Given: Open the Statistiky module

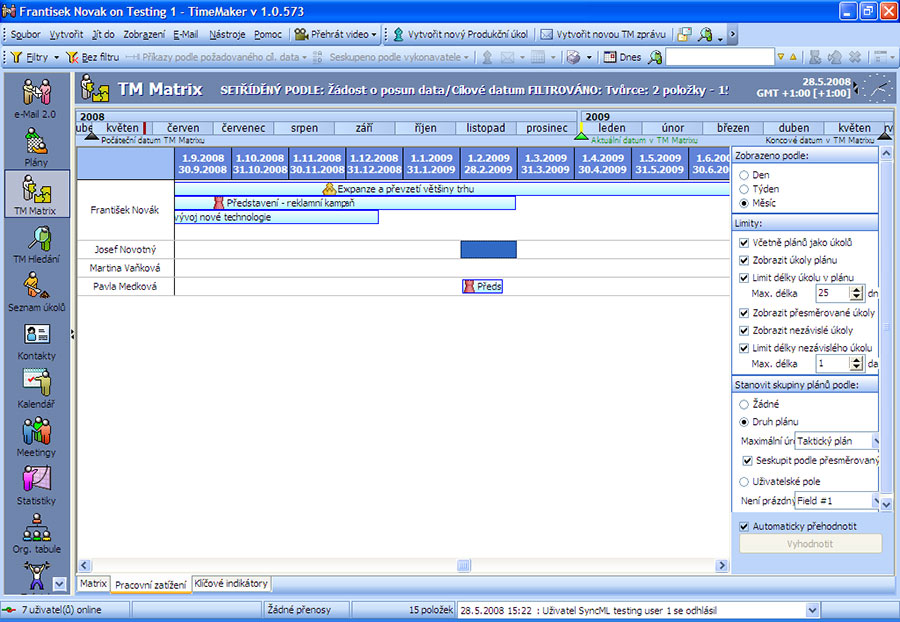Looking at the screenshot, I should [x=37, y=484].
